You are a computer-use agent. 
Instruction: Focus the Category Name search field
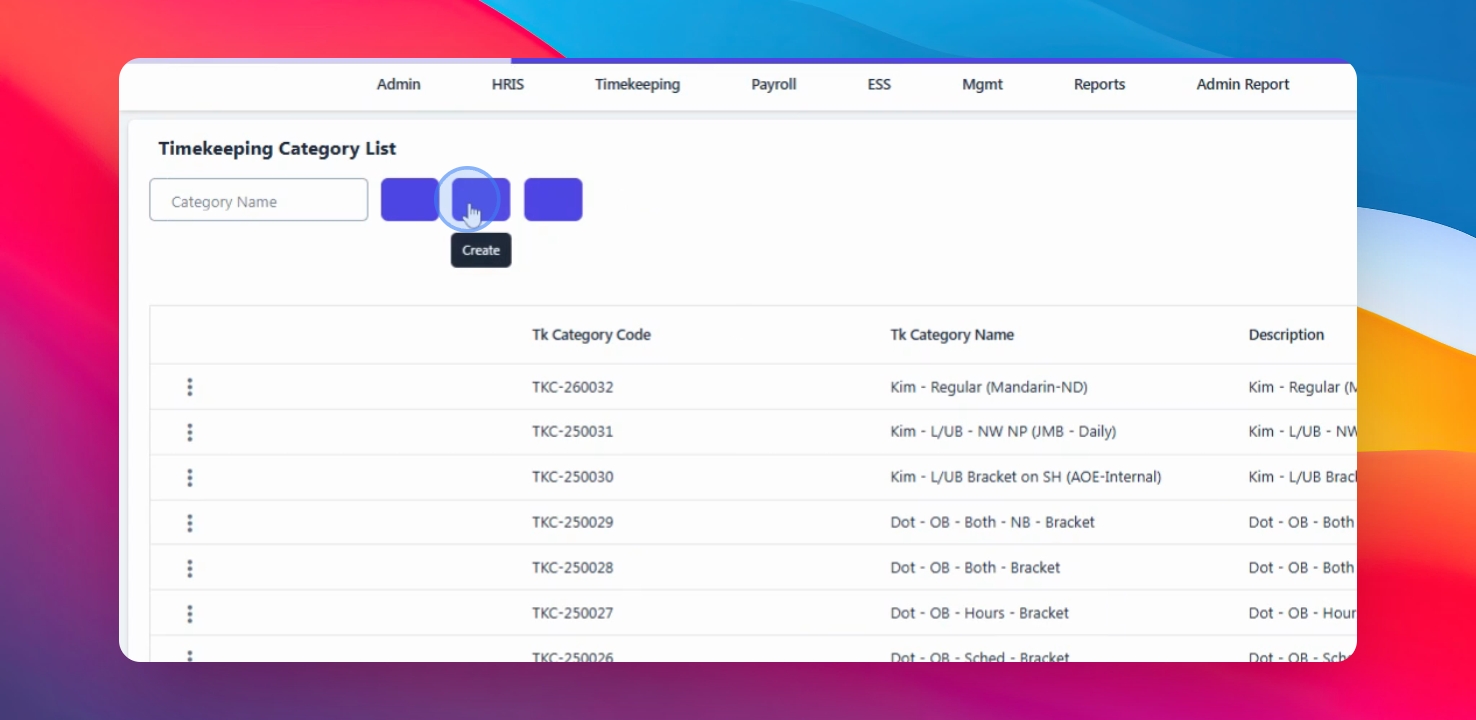point(259,200)
